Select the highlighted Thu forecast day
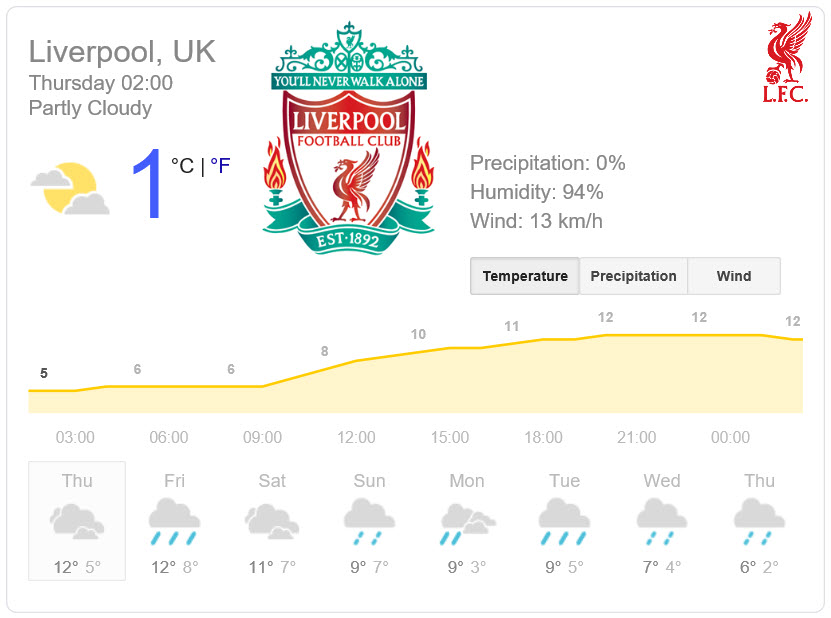The image size is (831, 618). pos(77,521)
